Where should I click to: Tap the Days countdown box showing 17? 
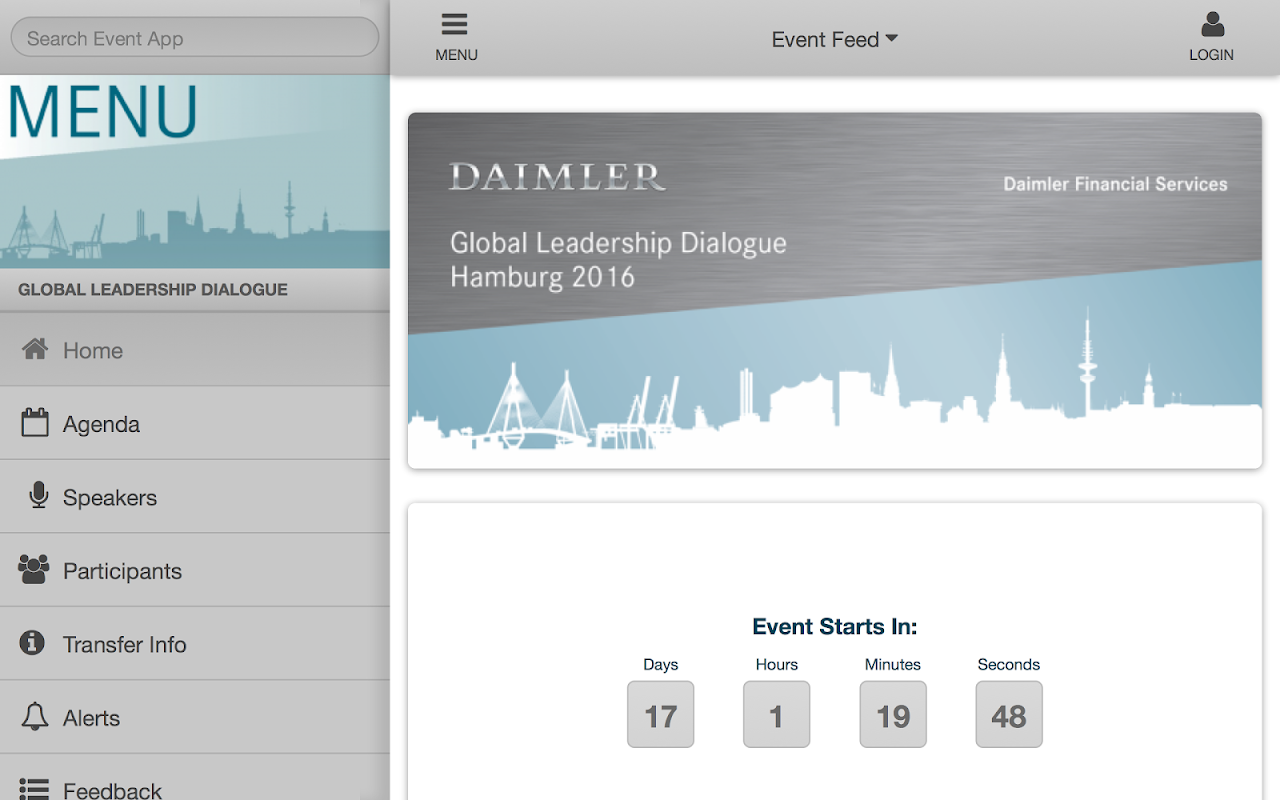(x=661, y=714)
